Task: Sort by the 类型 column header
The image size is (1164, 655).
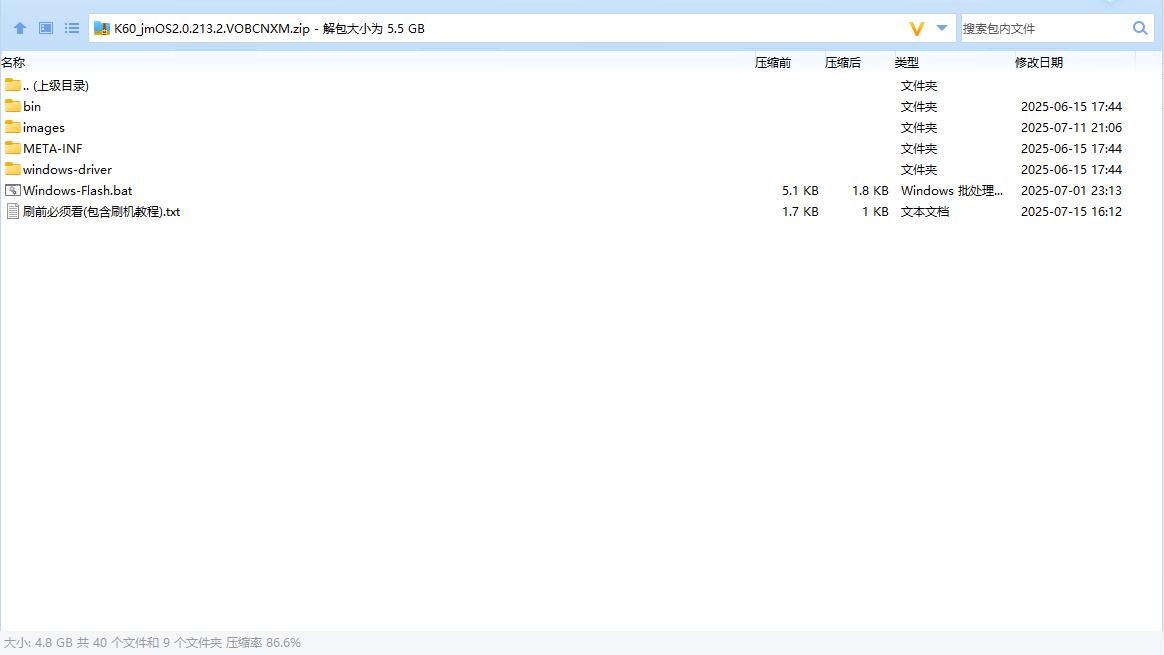Action: coord(906,62)
